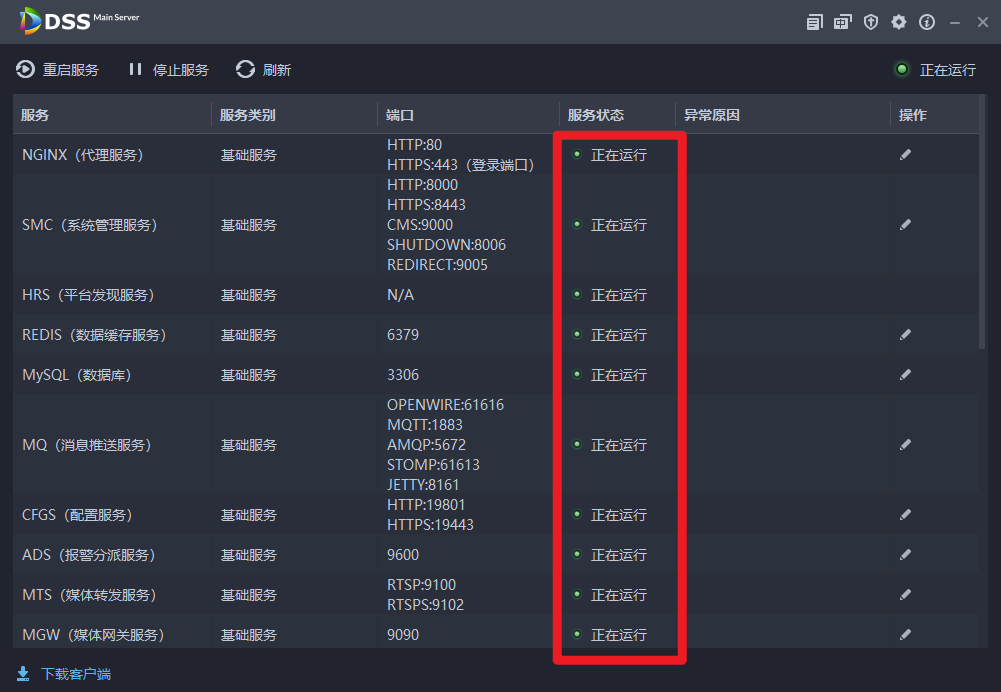
Task: Click the about info icon
Action: click(x=927, y=22)
